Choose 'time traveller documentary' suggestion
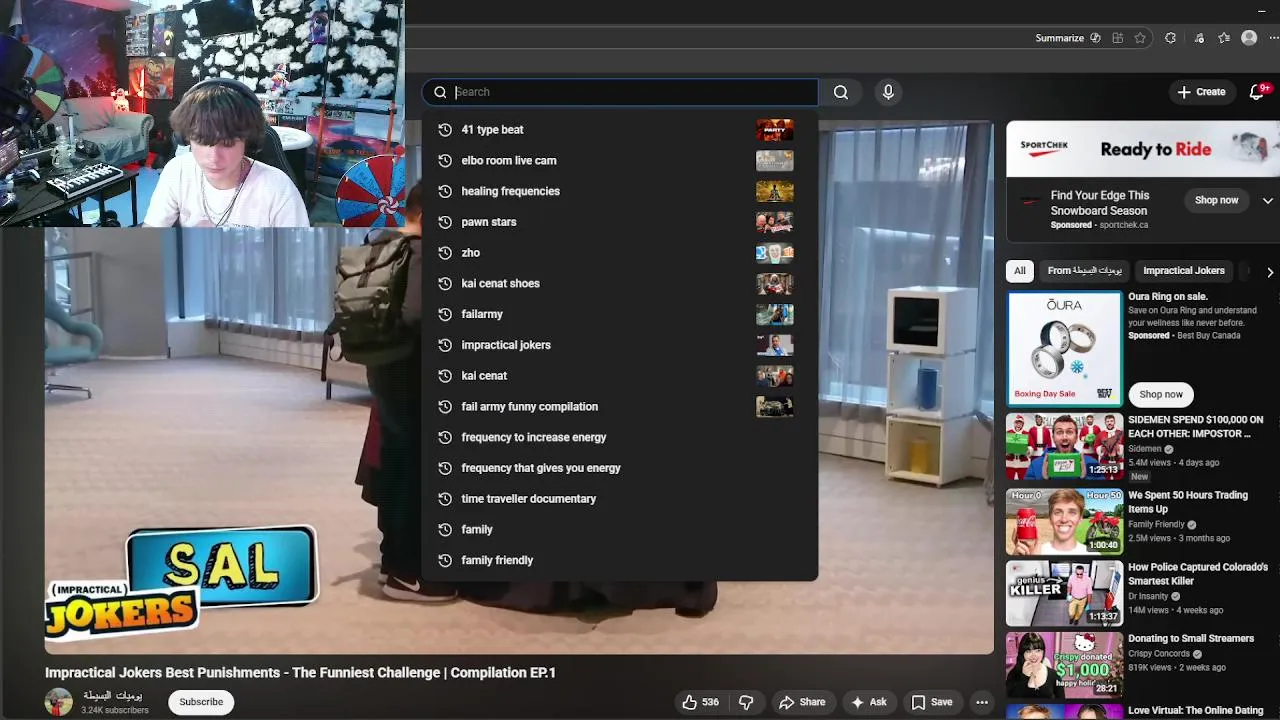The width and height of the screenshot is (1280, 720). point(620,499)
